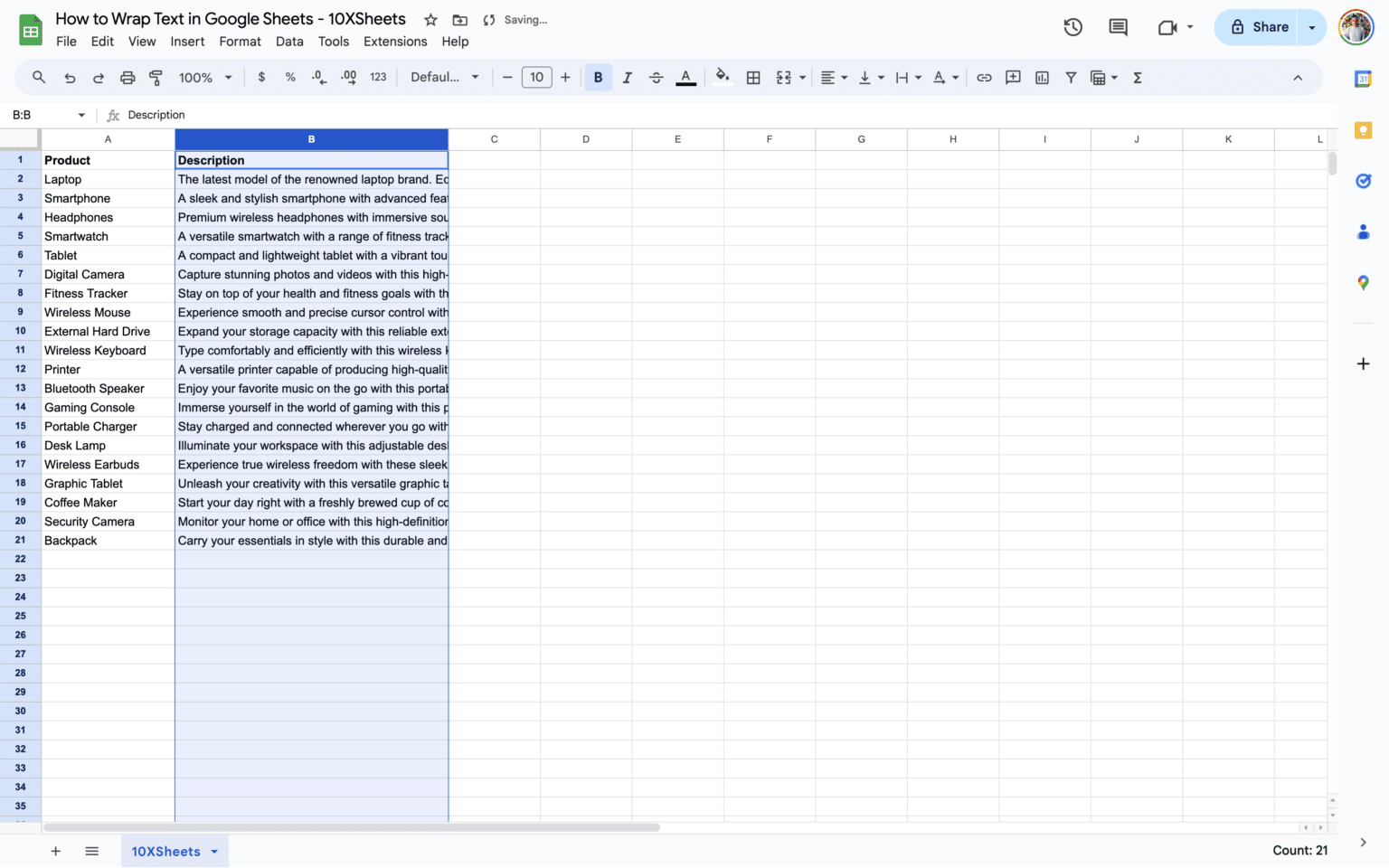The image size is (1389, 868).
Task: Open Google Calendar from the sidebar
Action: pos(1364,80)
